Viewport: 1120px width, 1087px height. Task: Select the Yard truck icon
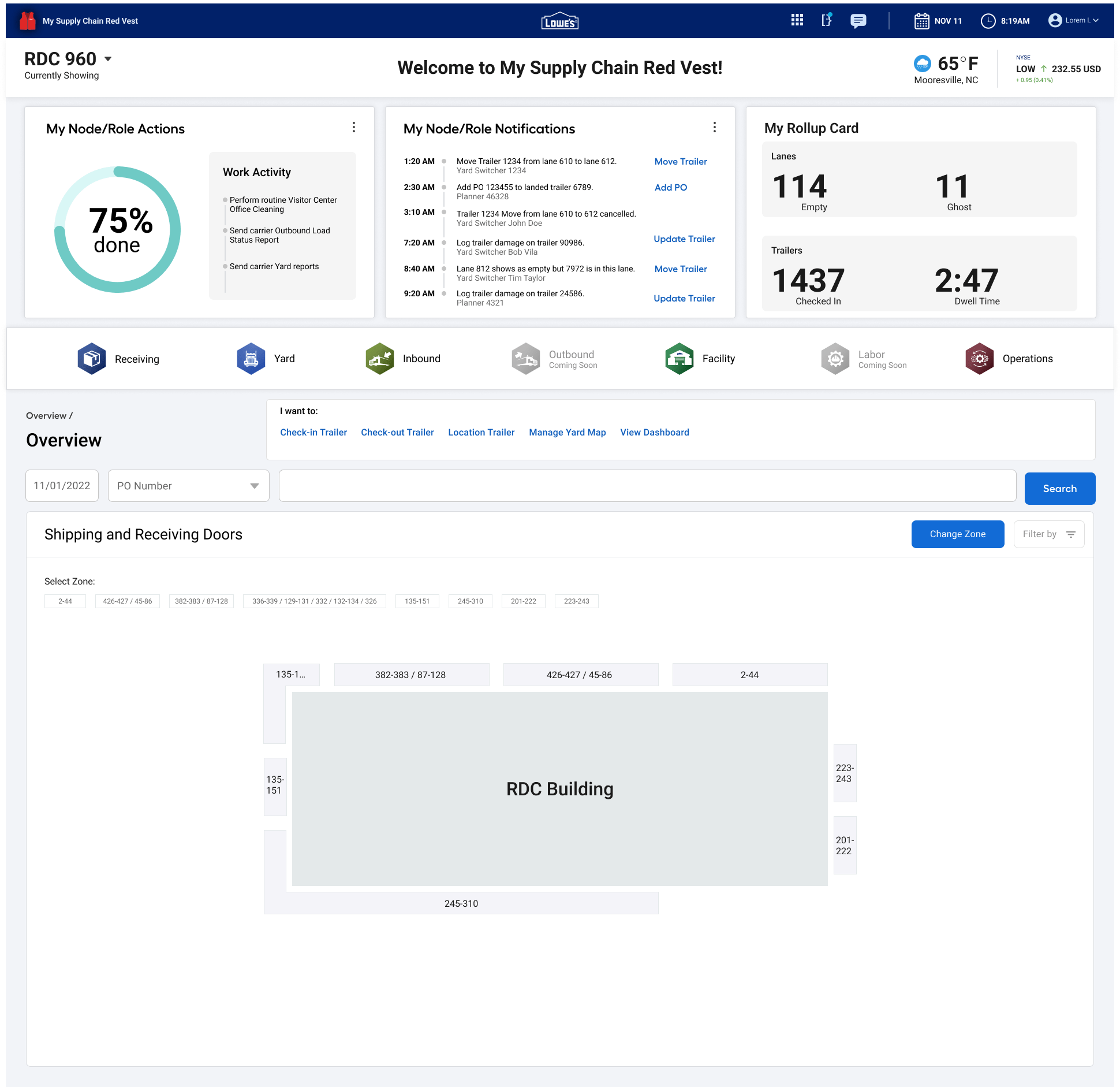click(251, 358)
